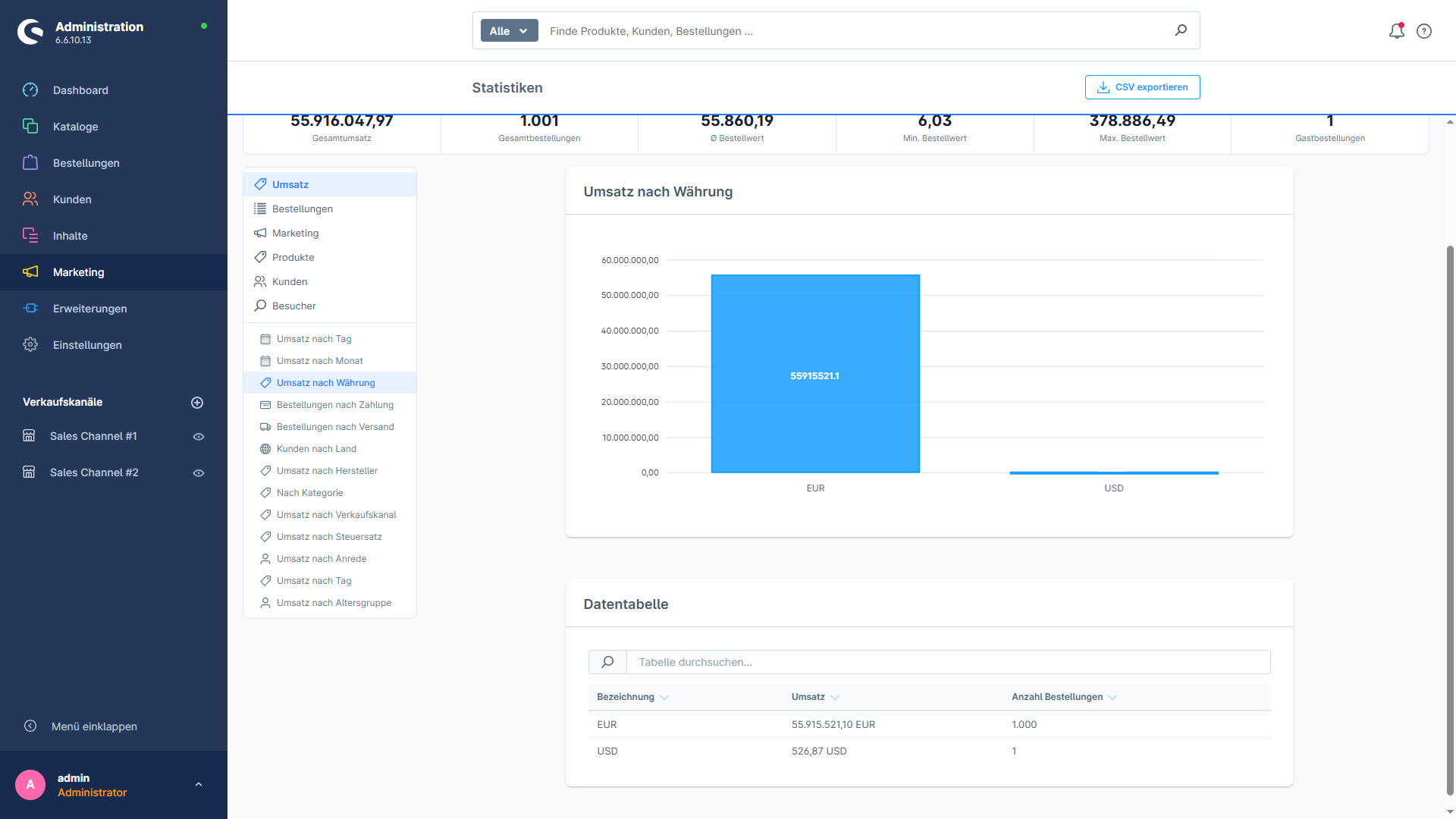Select Umsatz nach Monat statistic

click(319, 360)
